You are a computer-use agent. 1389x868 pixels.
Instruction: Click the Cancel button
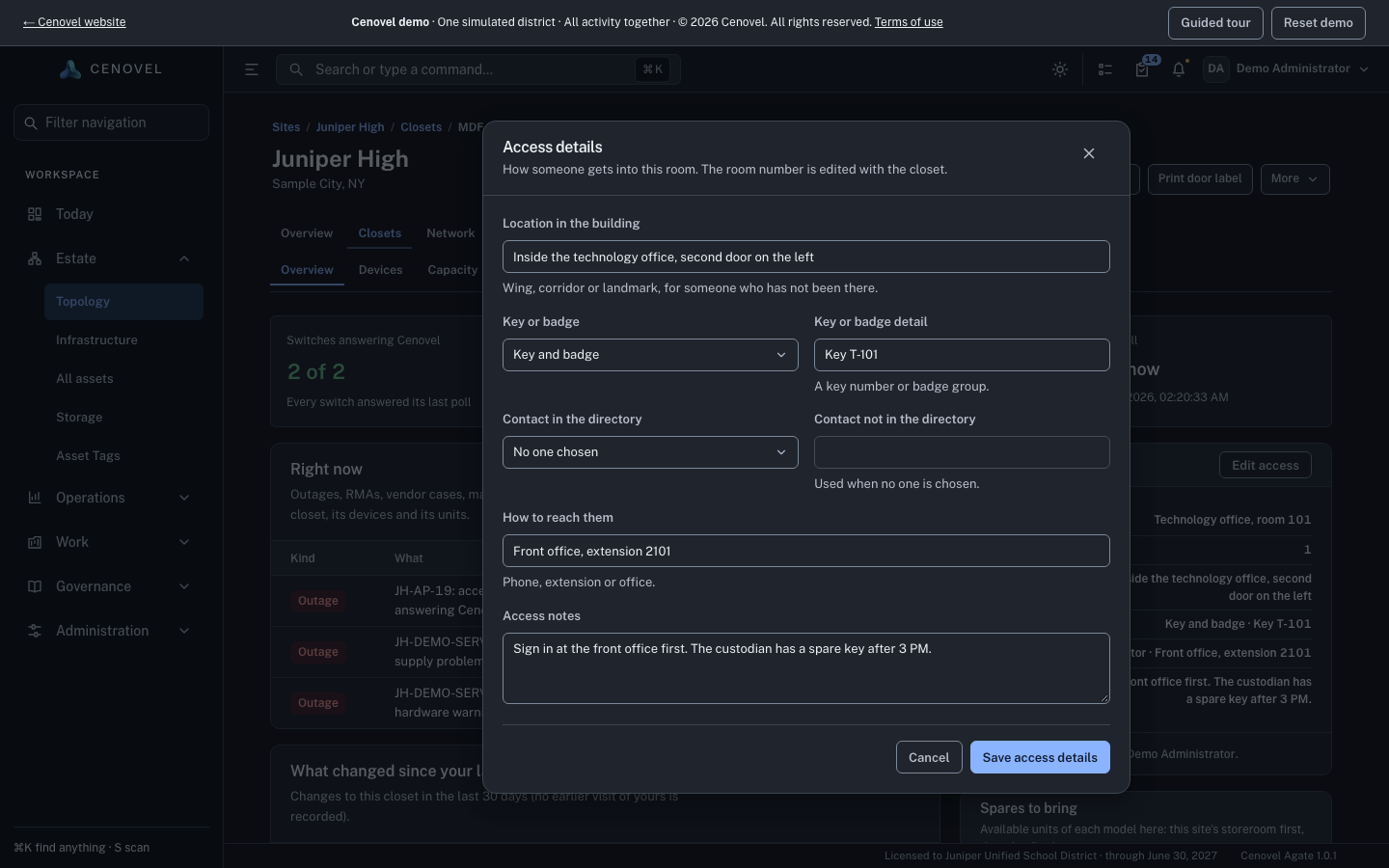(x=929, y=757)
